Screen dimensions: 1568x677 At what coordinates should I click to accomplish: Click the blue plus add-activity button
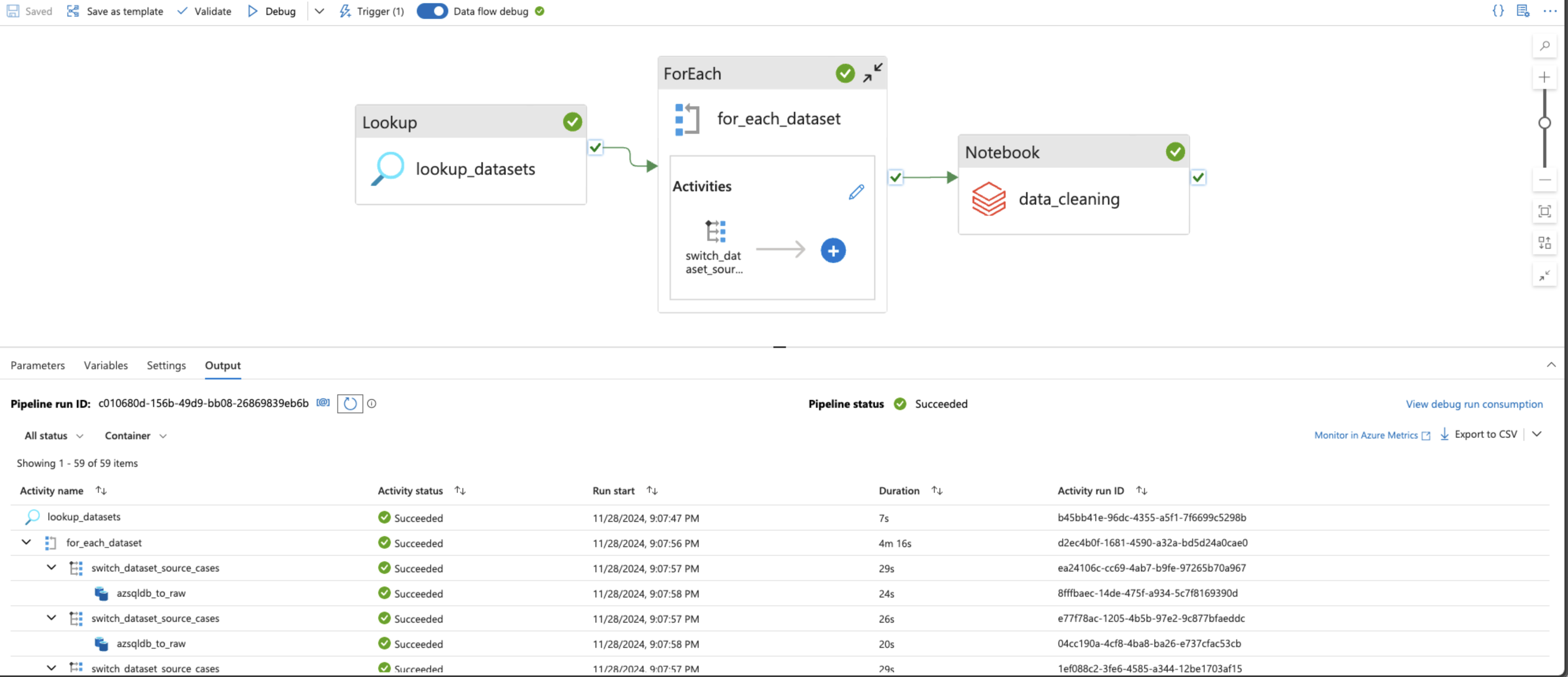833,250
